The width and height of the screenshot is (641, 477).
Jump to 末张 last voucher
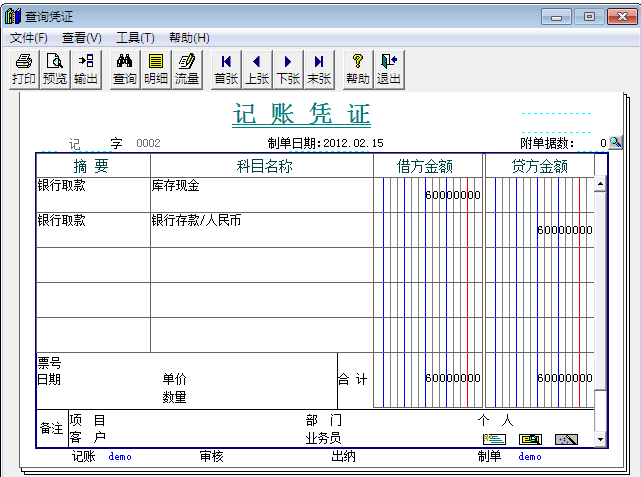[x=319, y=69]
